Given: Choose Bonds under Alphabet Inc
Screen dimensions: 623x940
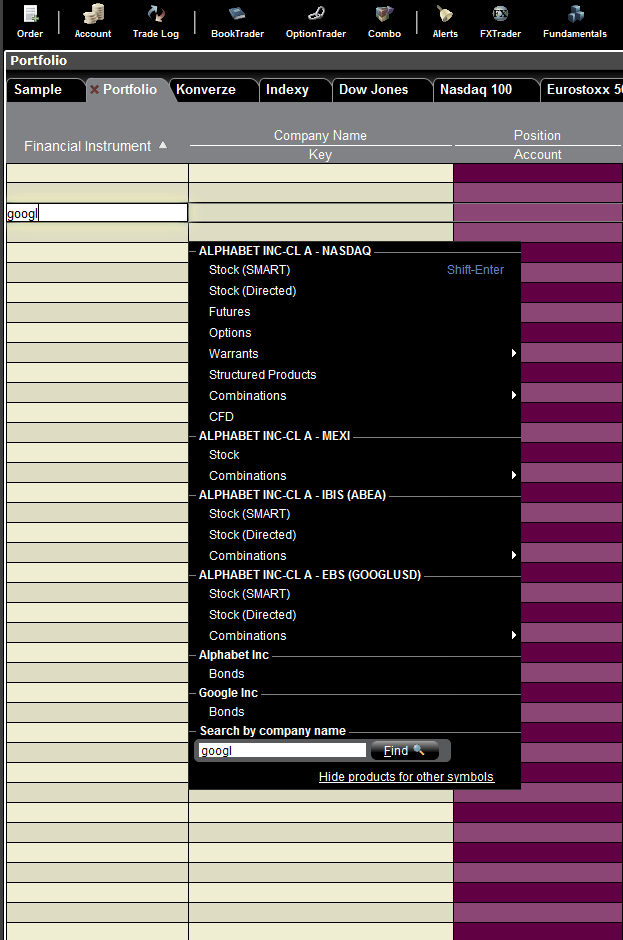Looking at the screenshot, I should click(x=227, y=674).
